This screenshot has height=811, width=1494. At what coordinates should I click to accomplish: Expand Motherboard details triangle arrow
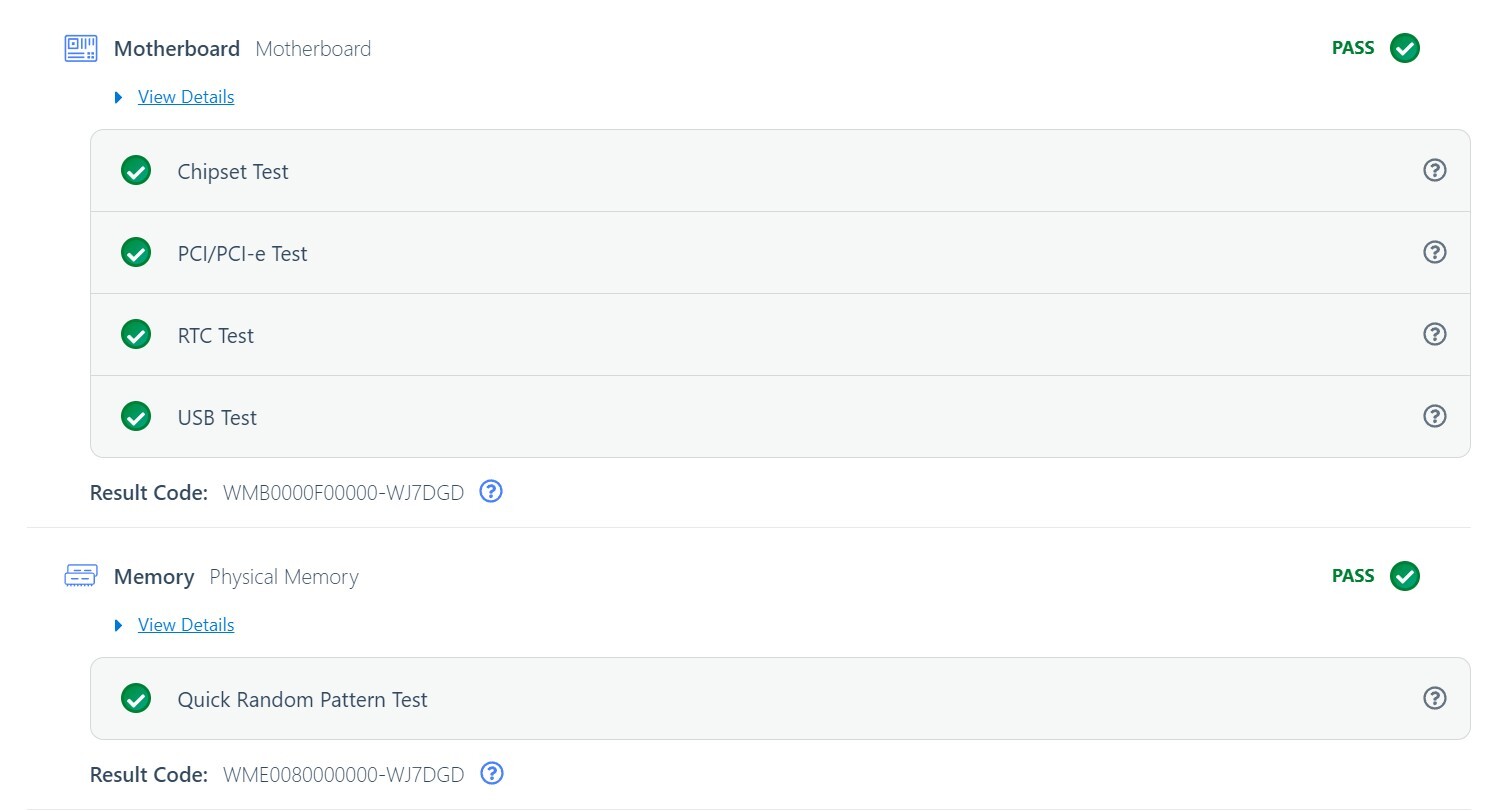point(119,97)
